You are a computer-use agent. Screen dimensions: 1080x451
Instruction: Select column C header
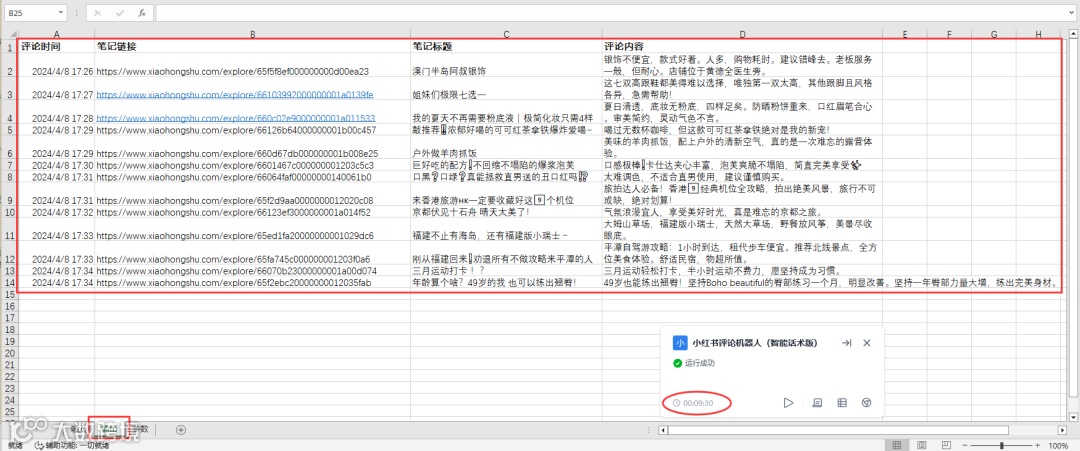click(x=506, y=34)
